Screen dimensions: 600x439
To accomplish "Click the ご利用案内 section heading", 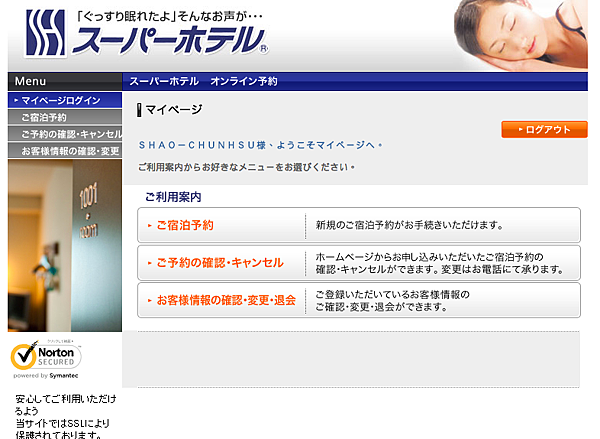I will click(x=173, y=197).
